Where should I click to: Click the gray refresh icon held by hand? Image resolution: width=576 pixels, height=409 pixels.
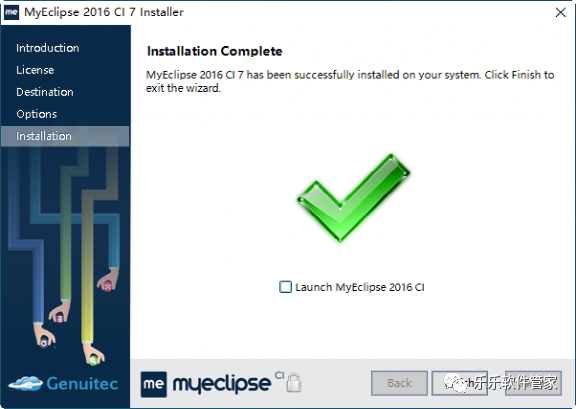point(44,343)
